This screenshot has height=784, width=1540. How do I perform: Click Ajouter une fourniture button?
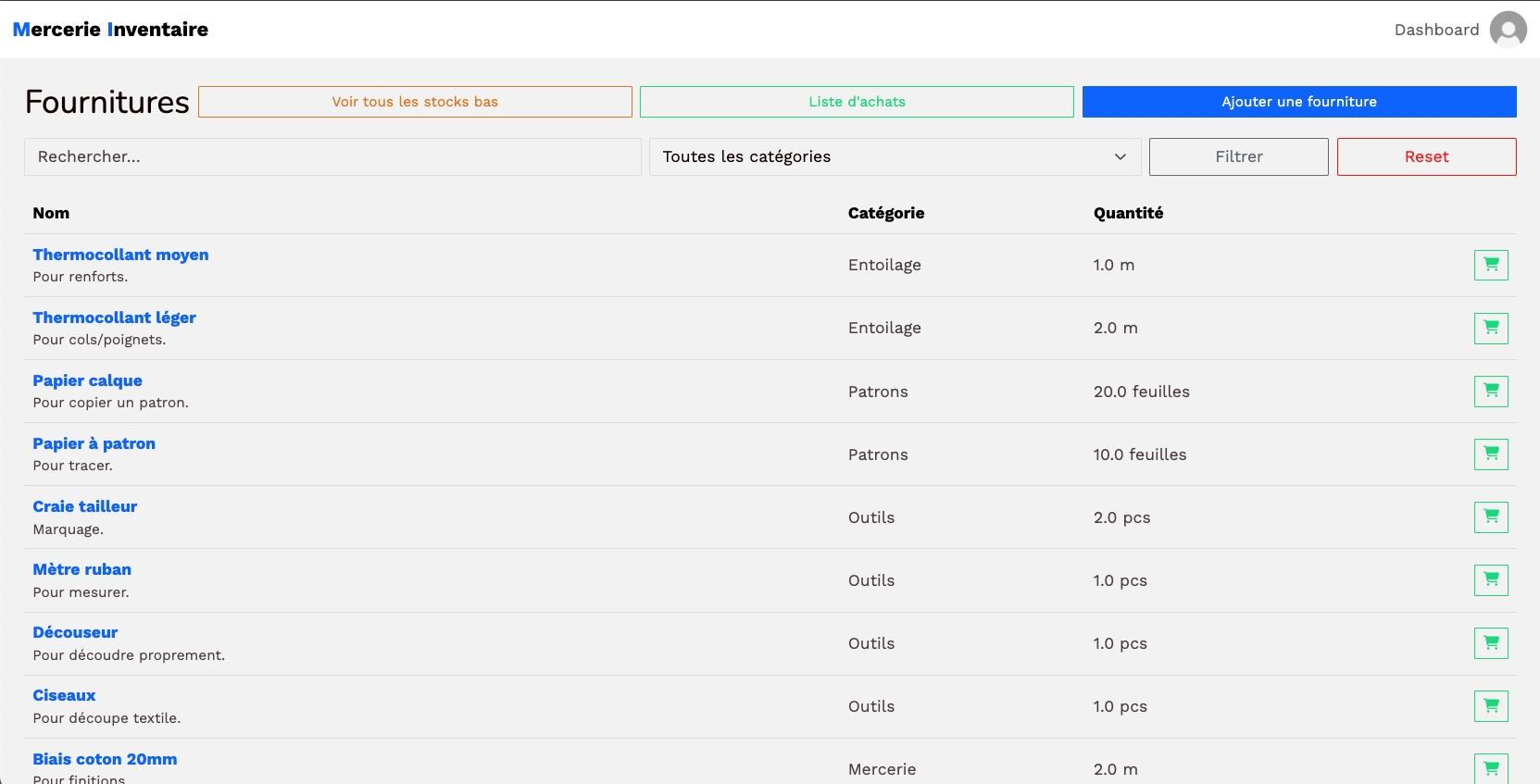point(1299,102)
